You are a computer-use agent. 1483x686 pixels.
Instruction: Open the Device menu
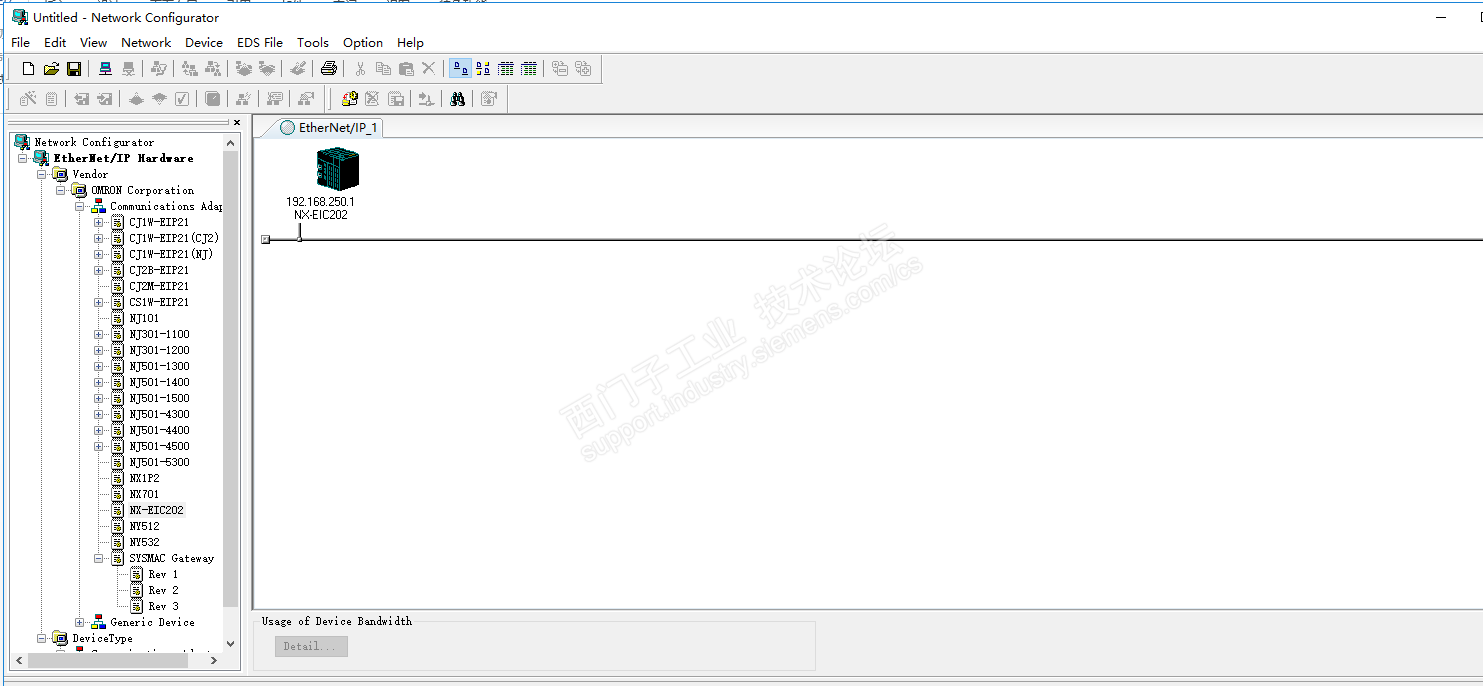[204, 43]
